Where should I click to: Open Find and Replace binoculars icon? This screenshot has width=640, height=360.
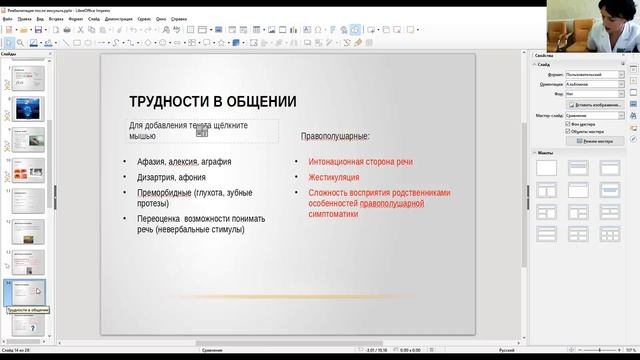[x=166, y=30]
